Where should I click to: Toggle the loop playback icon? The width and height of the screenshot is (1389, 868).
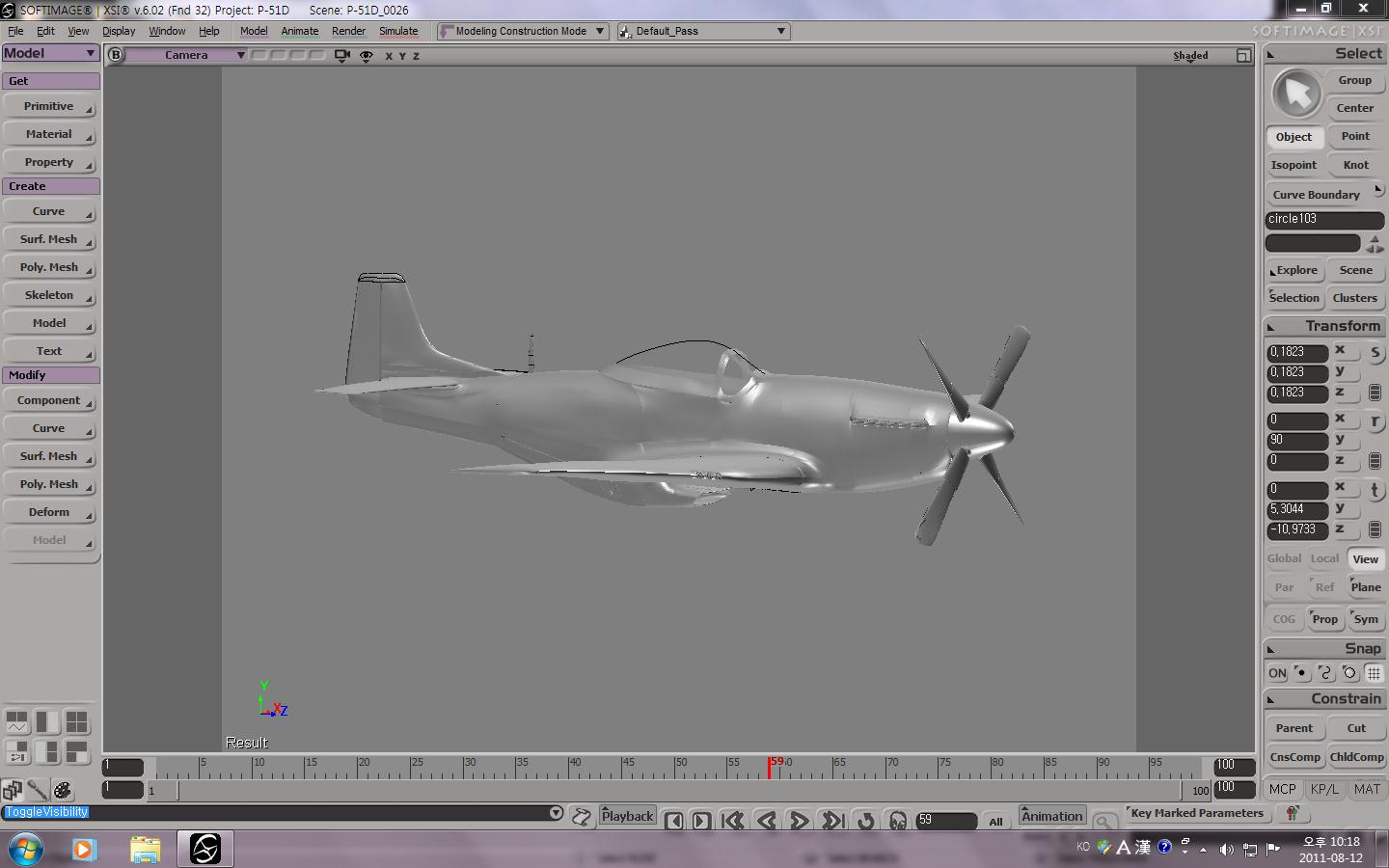point(865,820)
